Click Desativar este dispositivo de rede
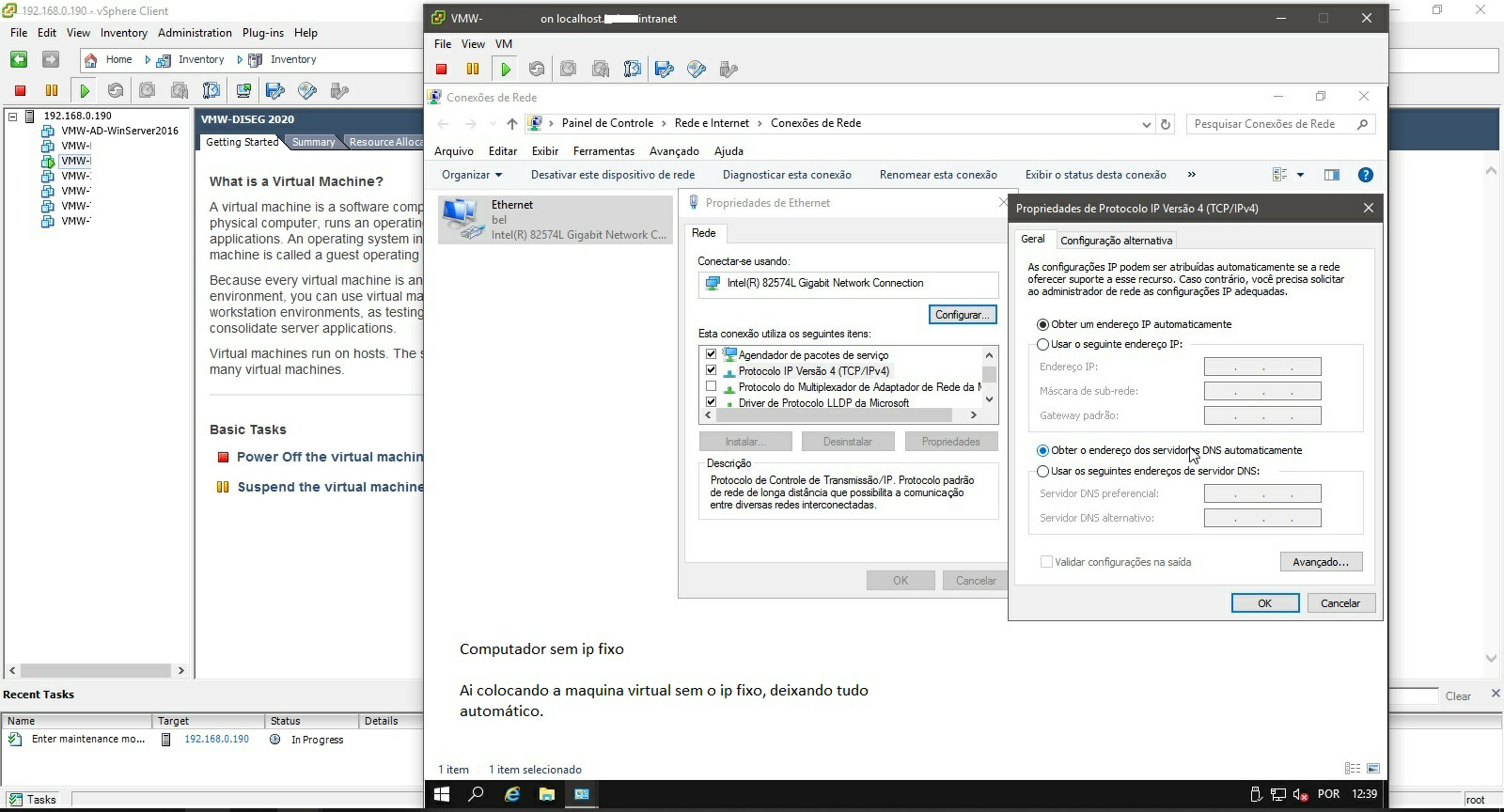 613,175
